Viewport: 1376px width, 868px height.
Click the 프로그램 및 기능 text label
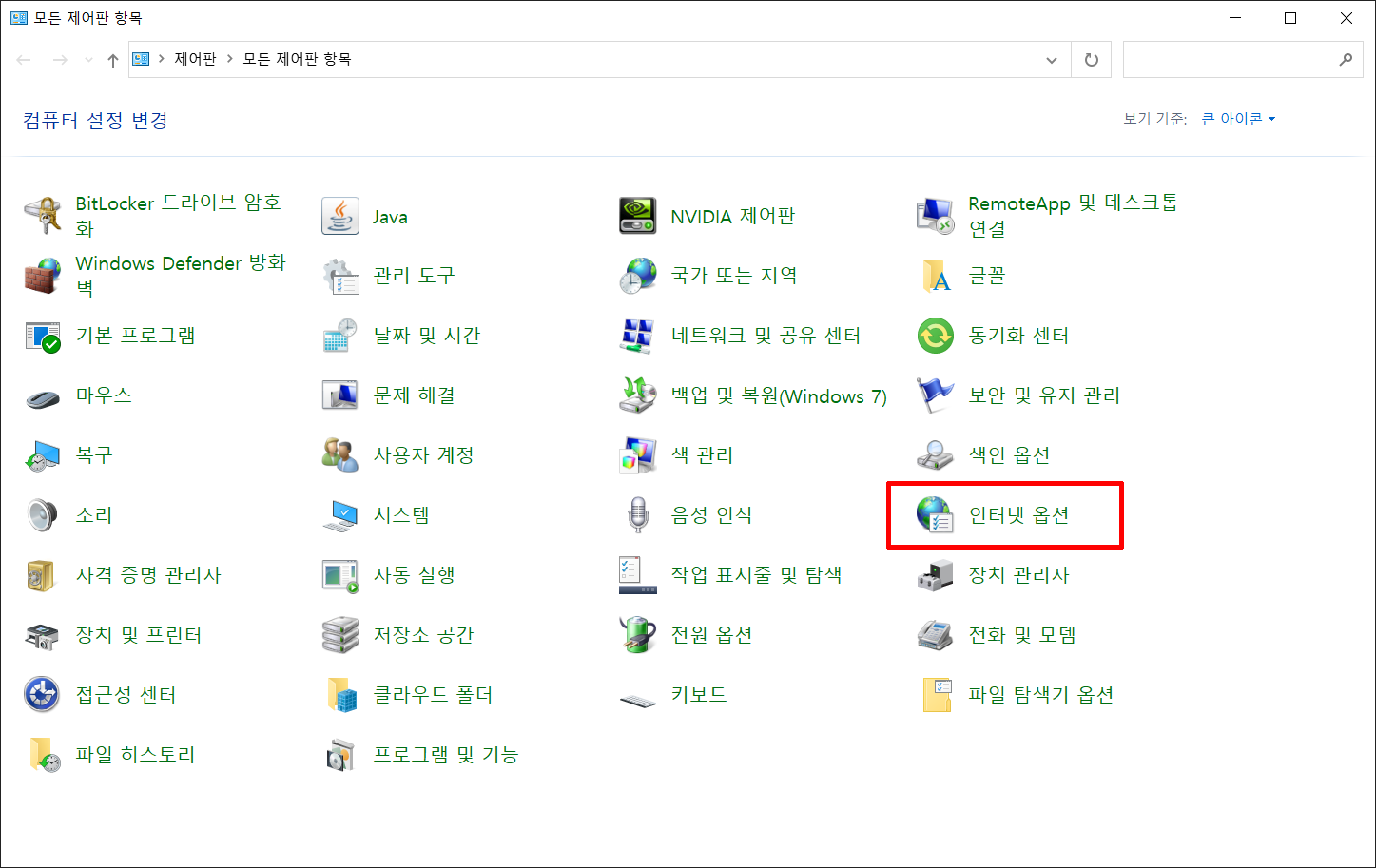(x=446, y=755)
